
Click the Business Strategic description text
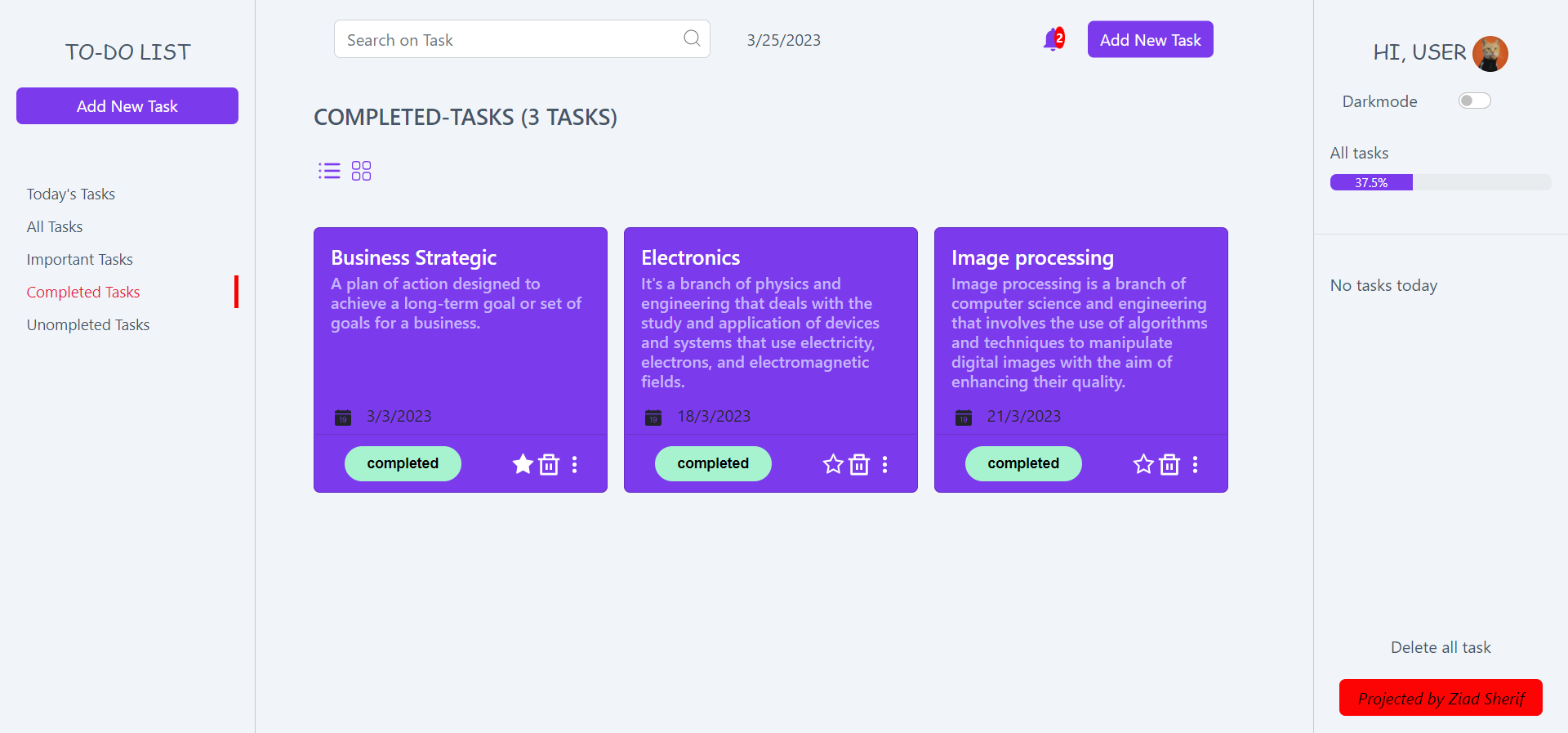pyautogui.click(x=456, y=303)
